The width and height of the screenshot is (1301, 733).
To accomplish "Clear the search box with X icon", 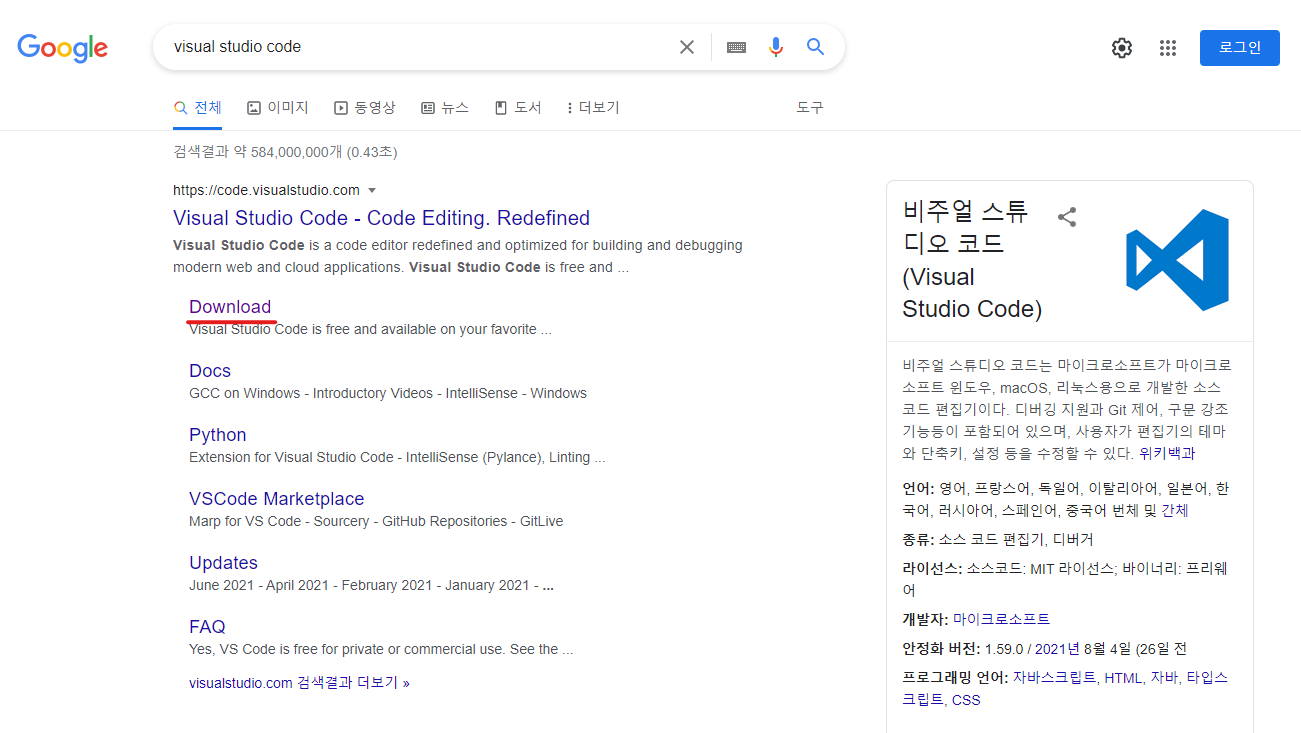I will point(687,47).
